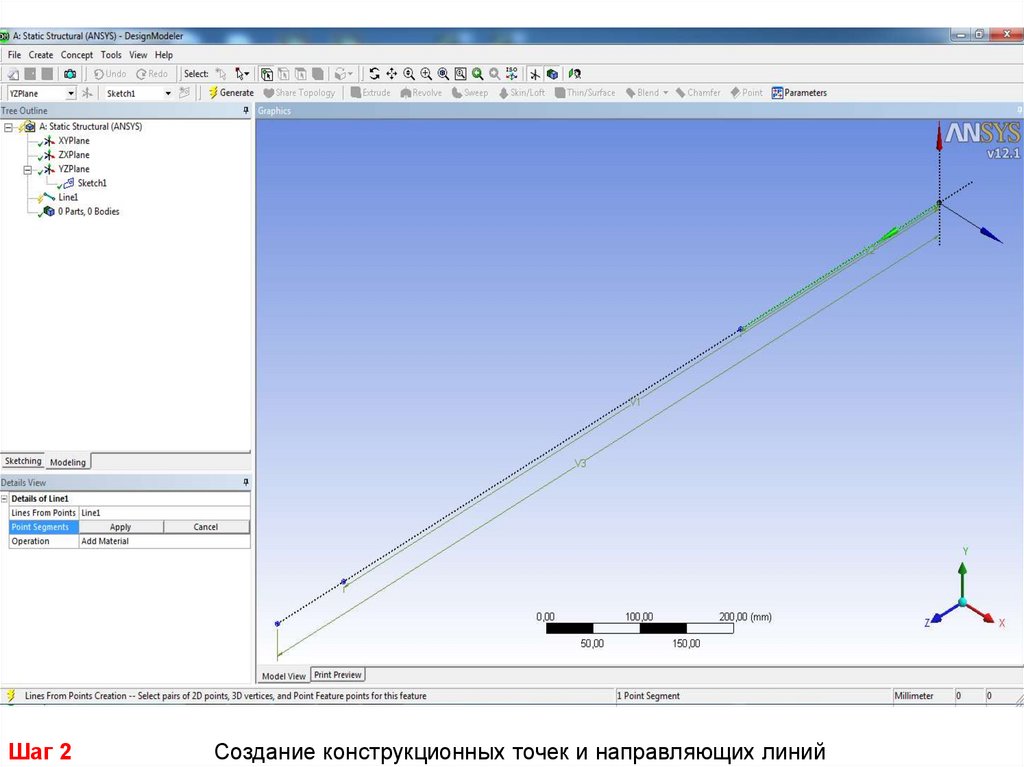Select the Chamfer tool

click(x=698, y=93)
